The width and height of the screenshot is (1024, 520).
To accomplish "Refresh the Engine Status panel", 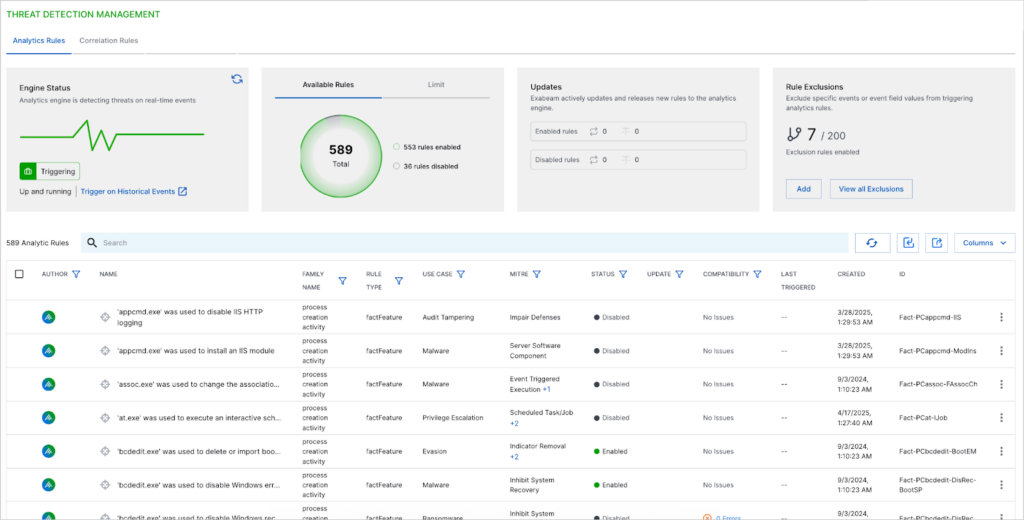I will 237,79.
